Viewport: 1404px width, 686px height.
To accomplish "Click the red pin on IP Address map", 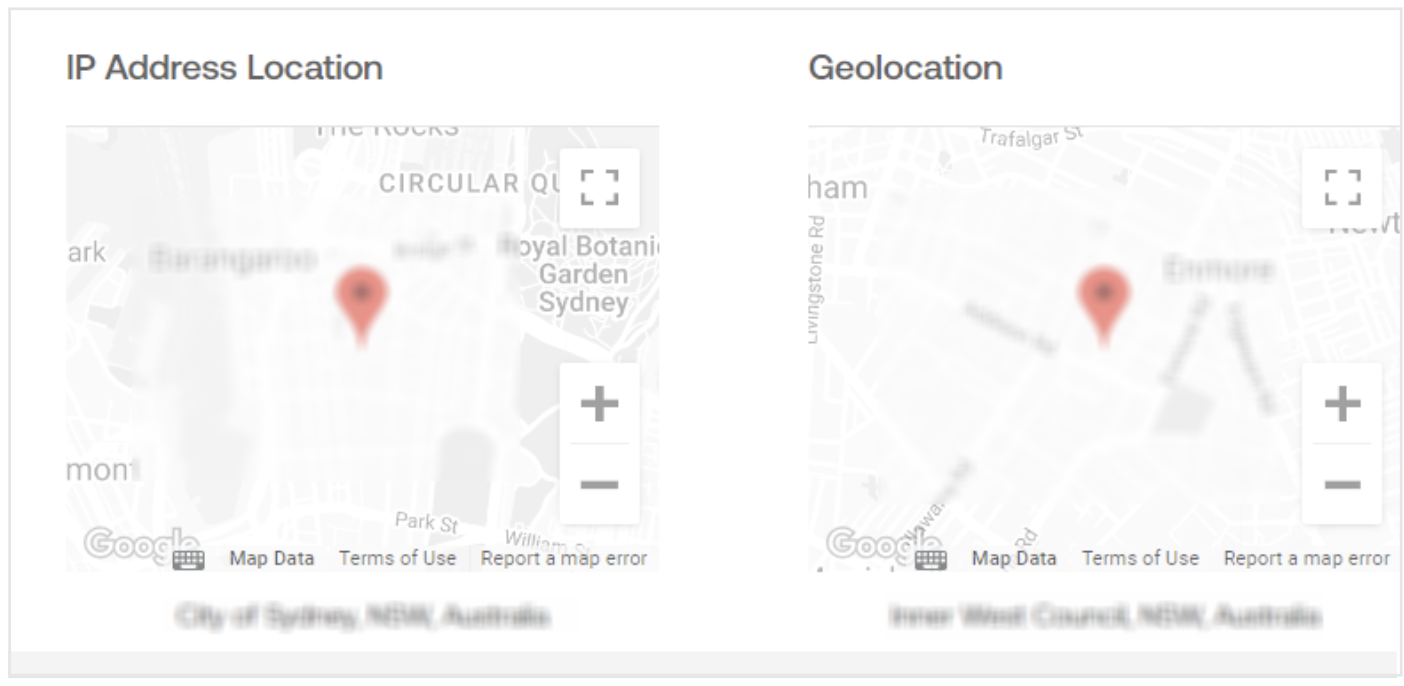I will [361, 298].
